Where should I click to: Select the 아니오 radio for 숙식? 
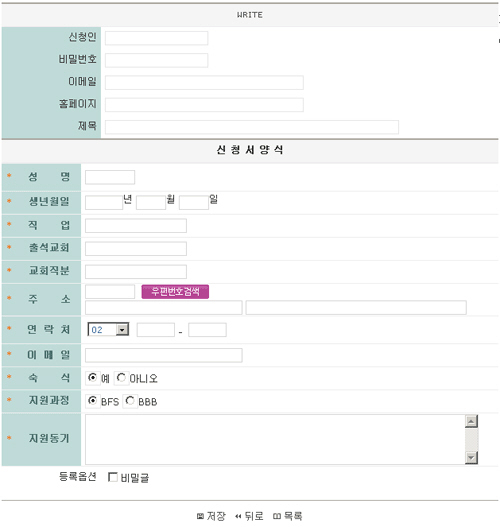121,377
